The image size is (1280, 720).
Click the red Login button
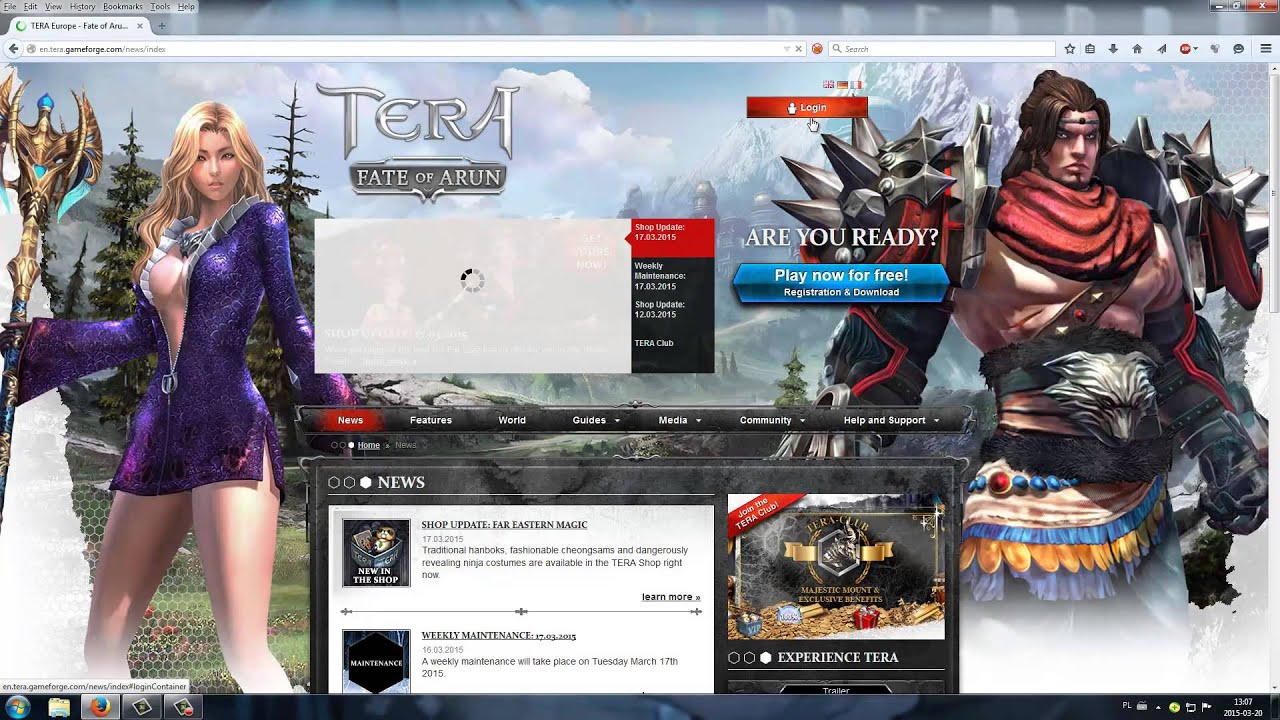click(807, 107)
